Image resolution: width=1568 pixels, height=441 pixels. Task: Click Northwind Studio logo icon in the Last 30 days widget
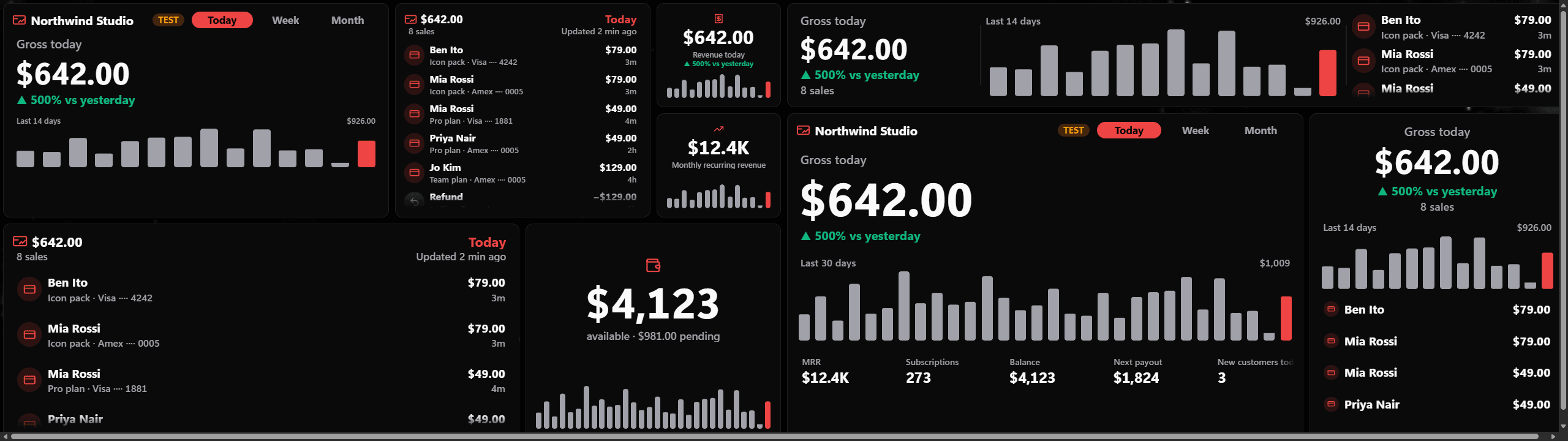tap(803, 130)
